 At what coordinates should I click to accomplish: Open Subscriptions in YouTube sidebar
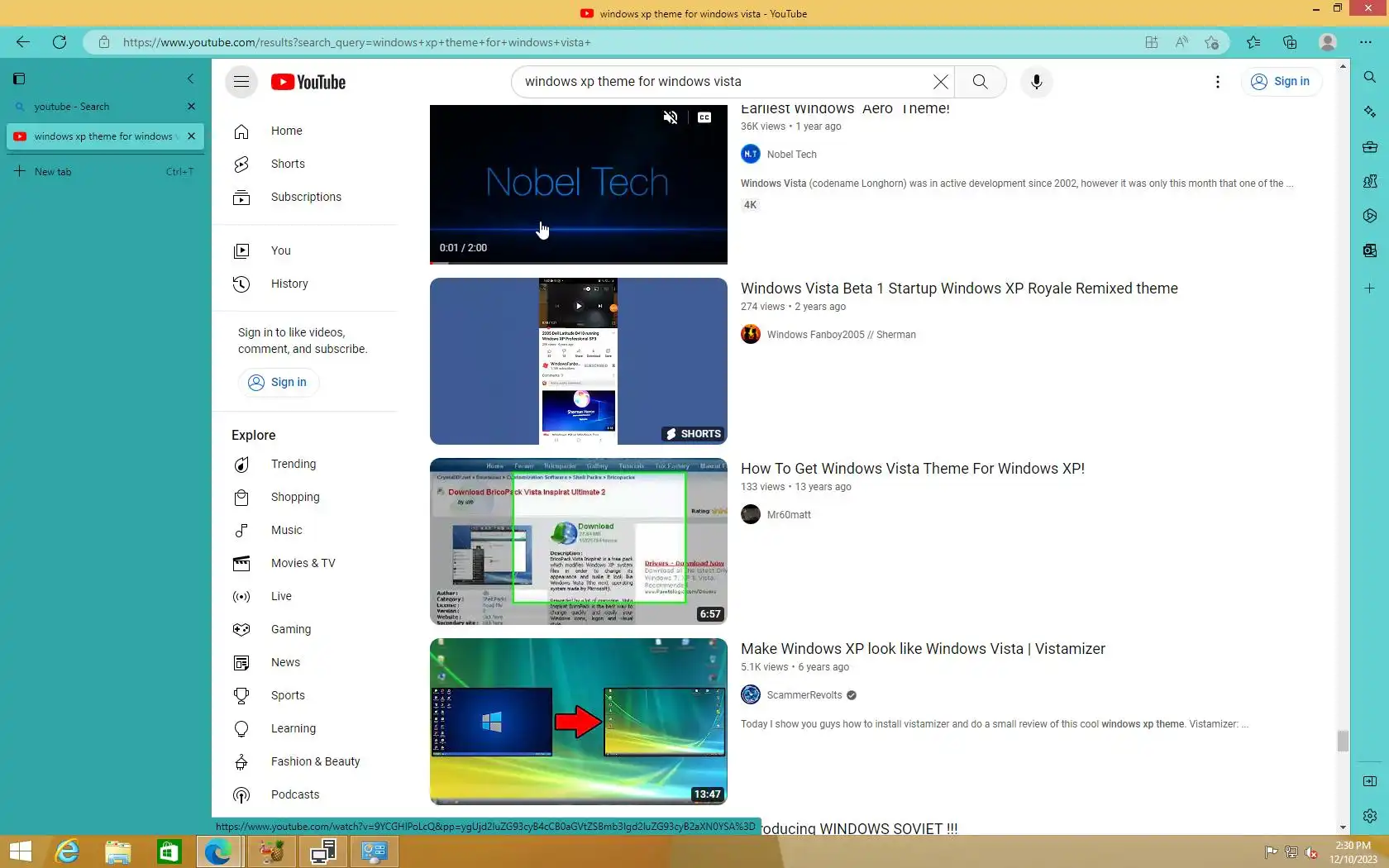coord(304,197)
